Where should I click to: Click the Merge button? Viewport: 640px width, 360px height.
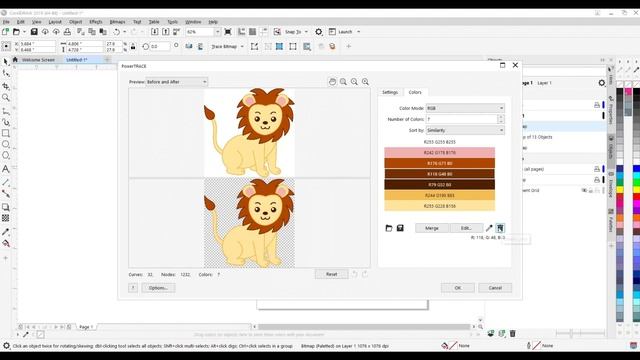pyautogui.click(x=432, y=228)
